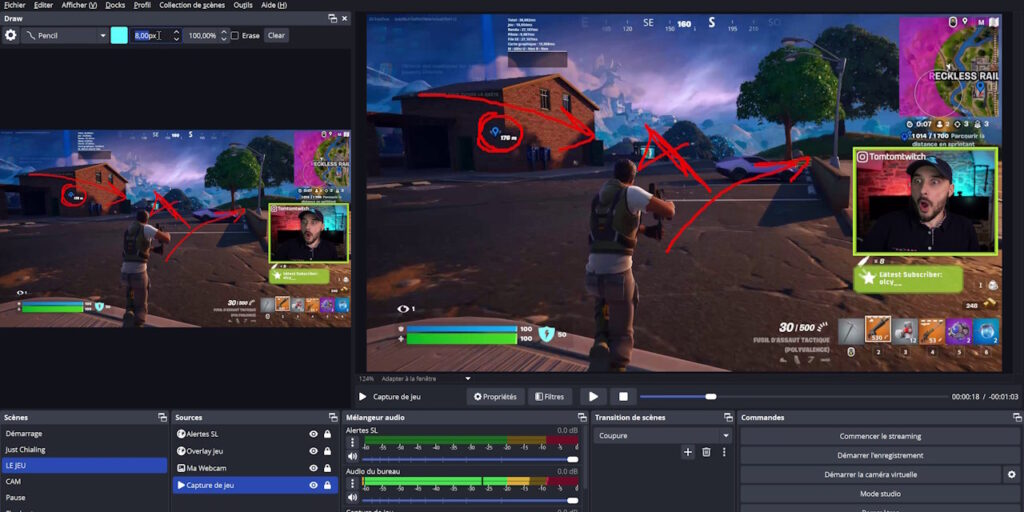Open the Afficher menu
Screen dimensions: 1024x512
point(79,5)
